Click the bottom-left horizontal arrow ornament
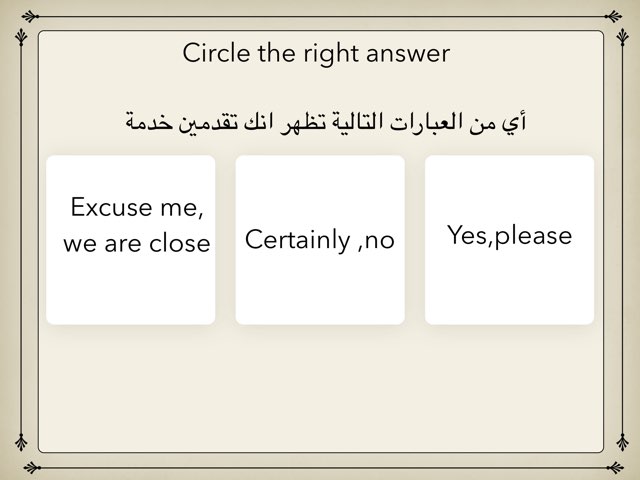The image size is (640, 480). coord(32,467)
